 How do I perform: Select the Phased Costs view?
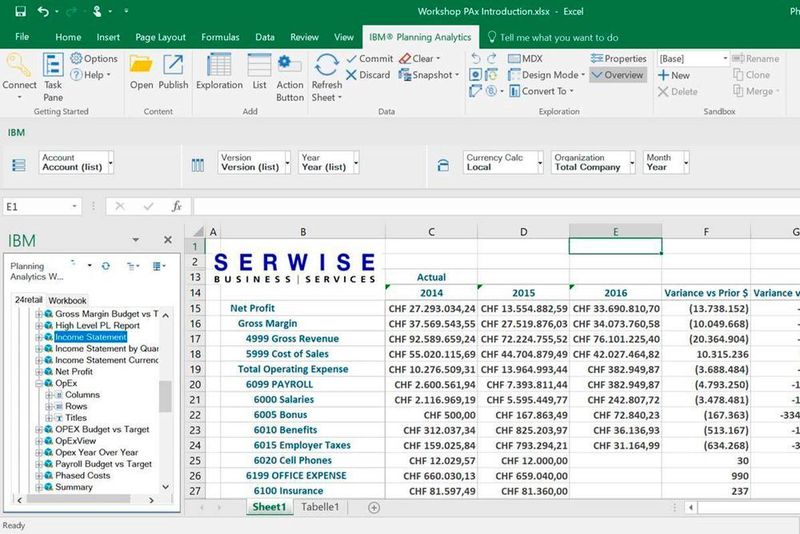point(83,475)
